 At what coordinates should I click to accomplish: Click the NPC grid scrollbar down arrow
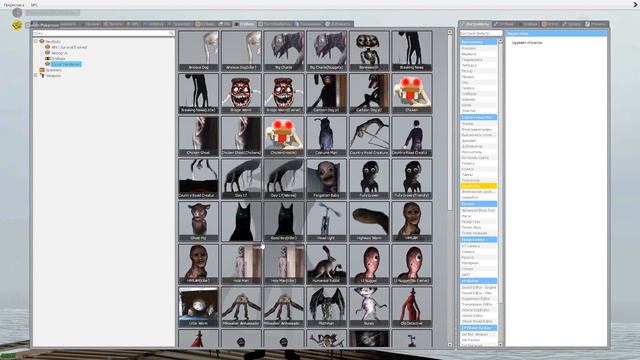pyautogui.click(x=450, y=345)
